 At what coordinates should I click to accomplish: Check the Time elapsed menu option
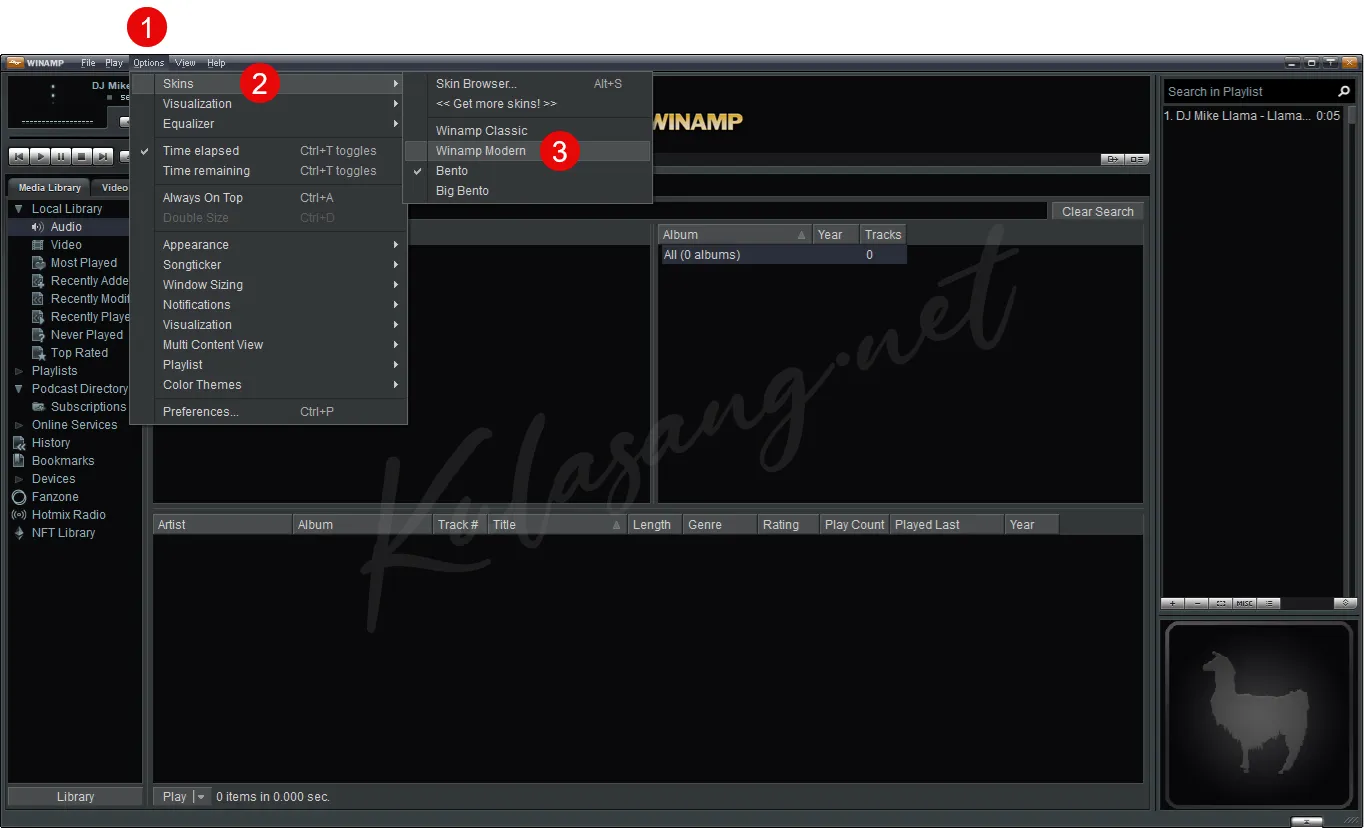point(268,151)
